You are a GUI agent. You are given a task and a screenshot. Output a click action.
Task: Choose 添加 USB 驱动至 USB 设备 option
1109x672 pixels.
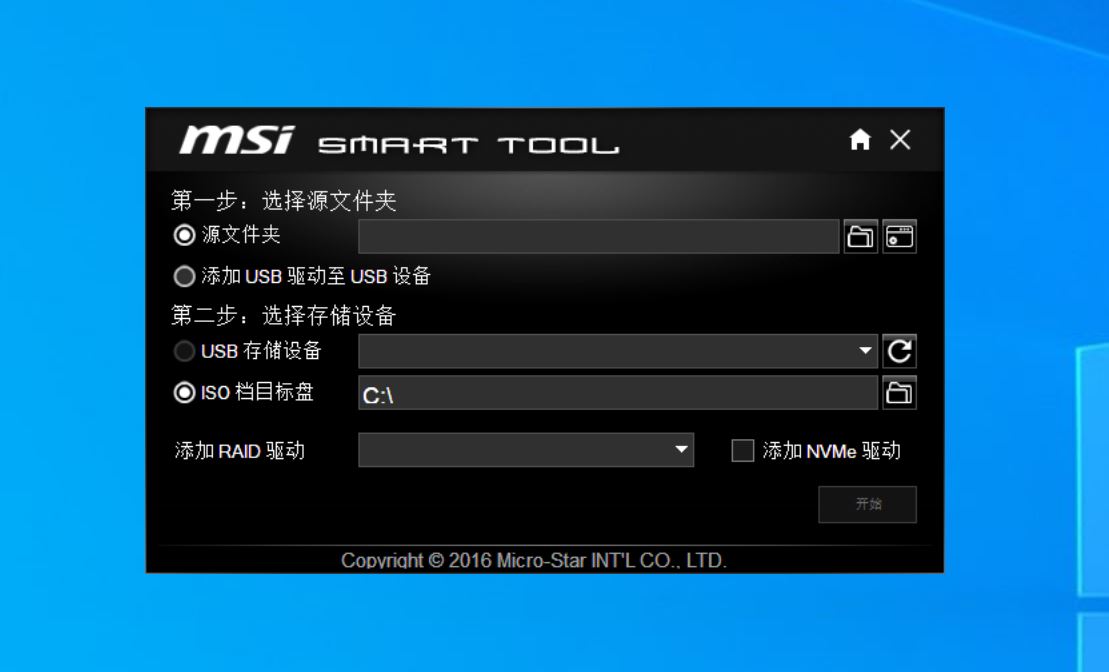[184, 276]
